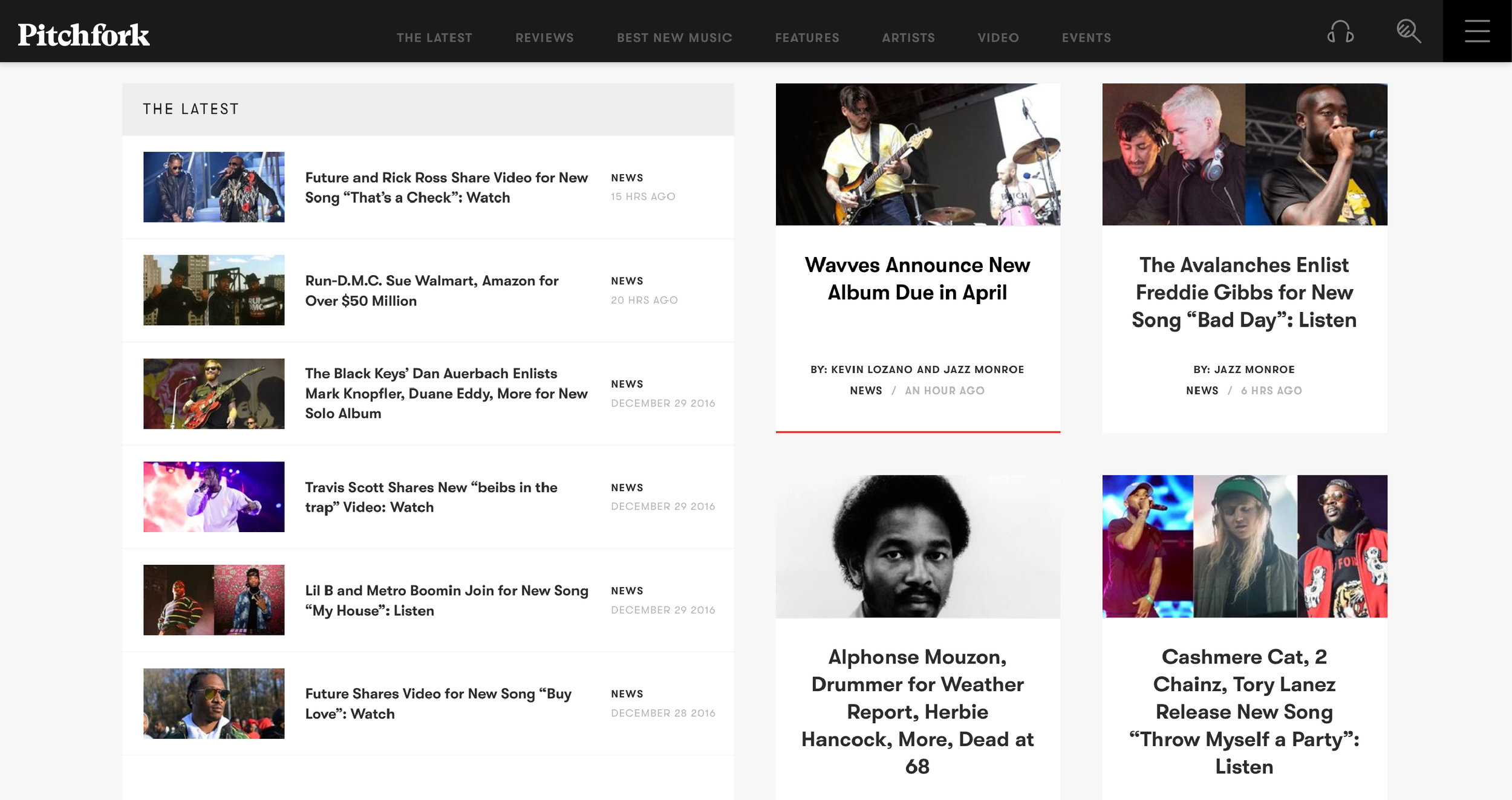
Task: Click the '15 HRS AGO' timestamp
Action: (x=643, y=197)
